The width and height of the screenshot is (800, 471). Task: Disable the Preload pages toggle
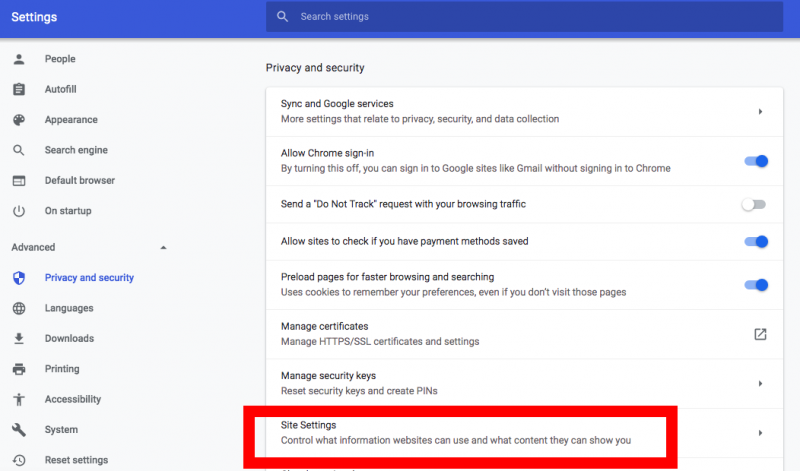[x=756, y=285]
